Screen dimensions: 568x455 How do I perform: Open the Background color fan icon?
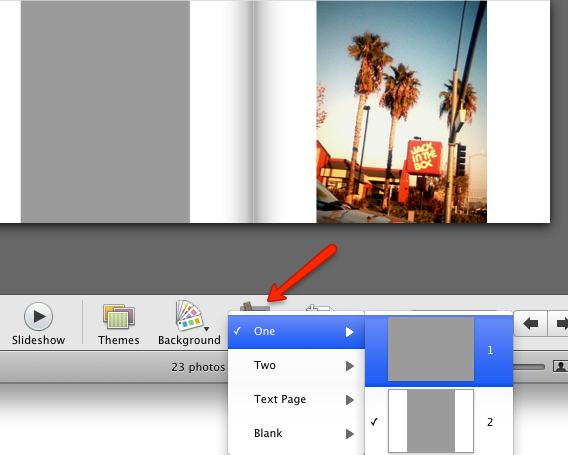(189, 315)
